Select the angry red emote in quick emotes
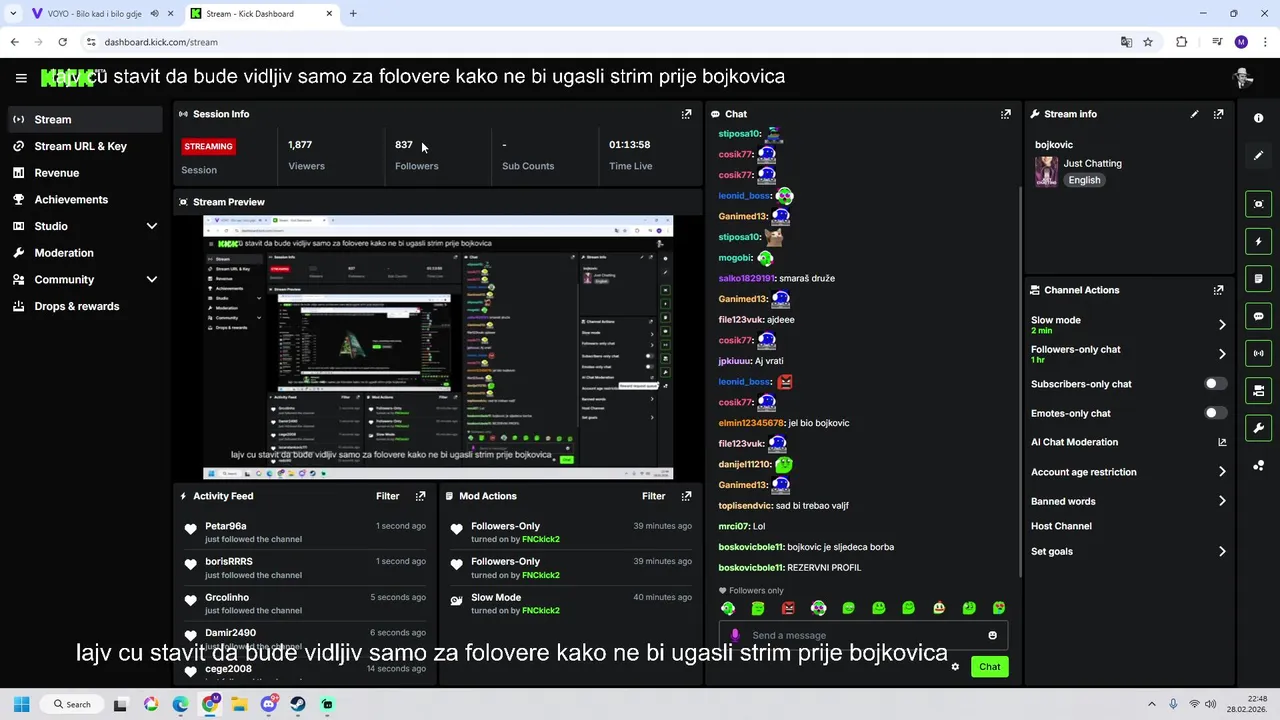Viewport: 1280px width, 720px height. pyautogui.click(x=788, y=608)
